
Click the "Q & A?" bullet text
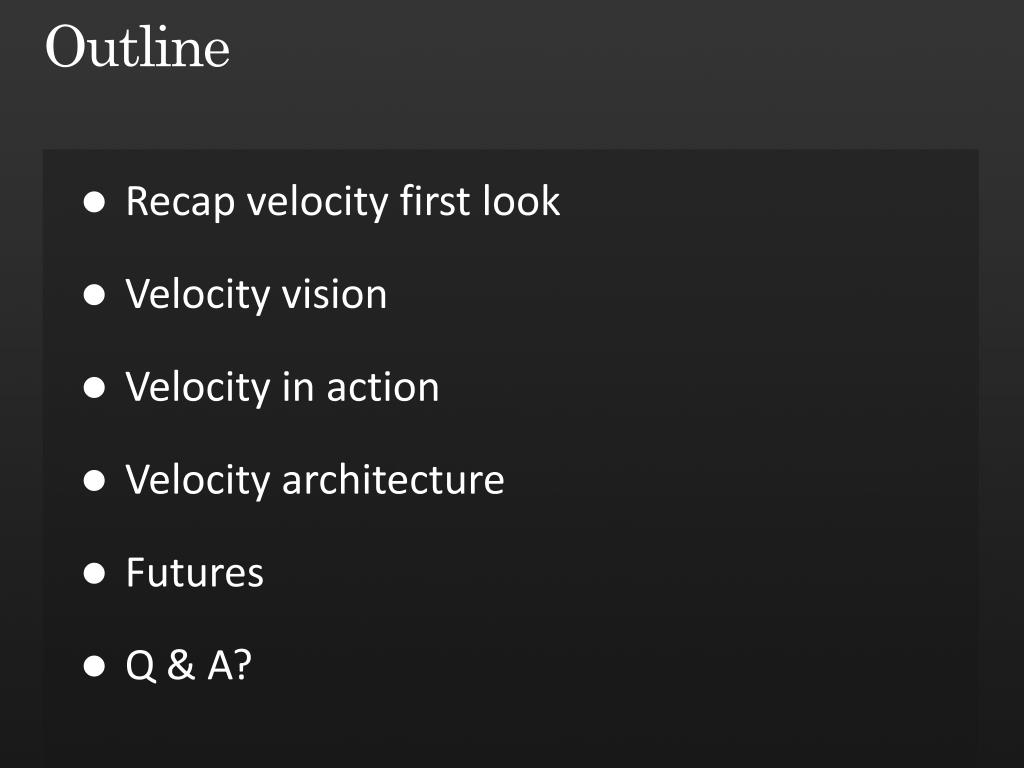[189, 666]
